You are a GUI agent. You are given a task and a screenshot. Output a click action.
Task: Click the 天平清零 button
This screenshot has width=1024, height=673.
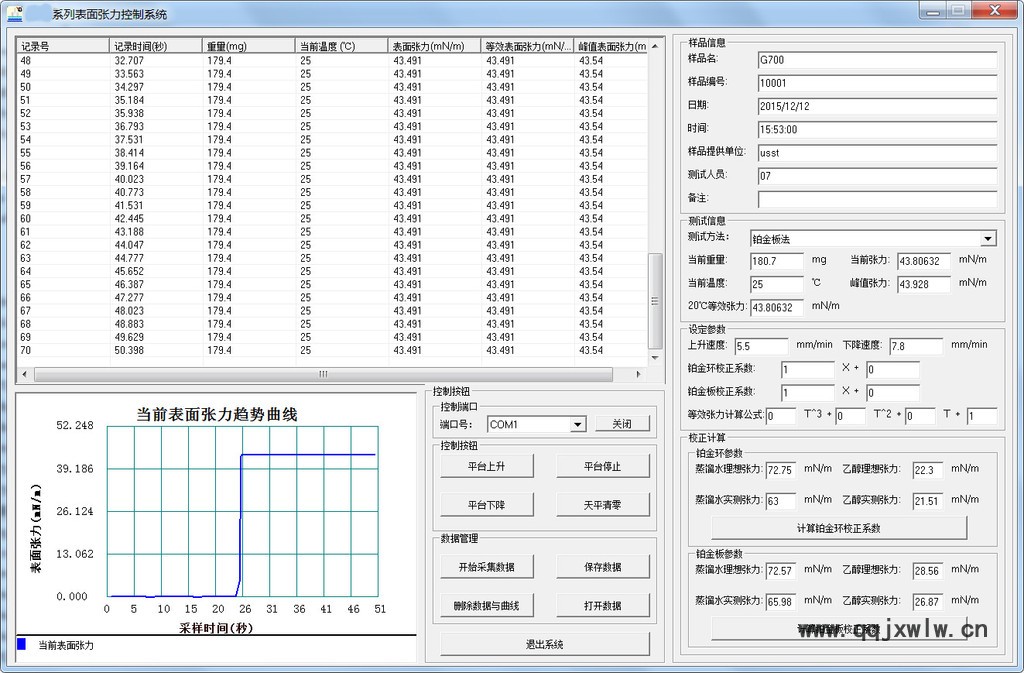click(x=603, y=505)
